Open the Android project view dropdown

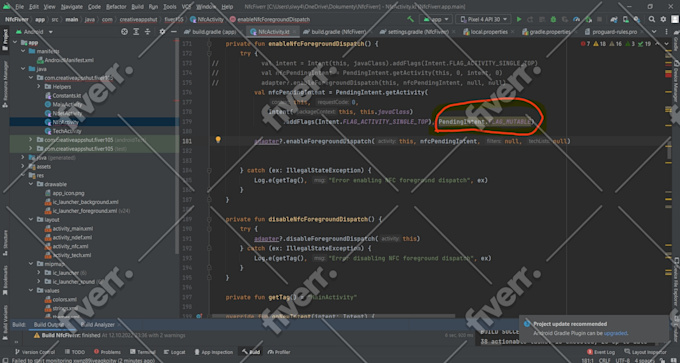pyautogui.click(x=34, y=32)
